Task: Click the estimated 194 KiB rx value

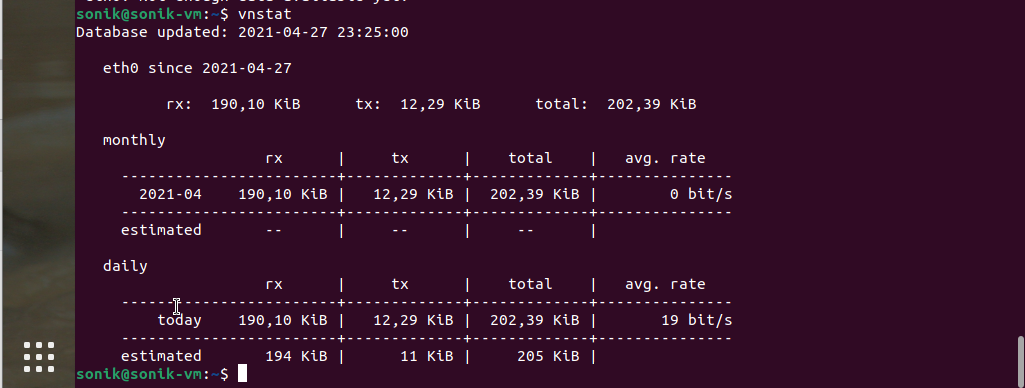Action: 296,356
